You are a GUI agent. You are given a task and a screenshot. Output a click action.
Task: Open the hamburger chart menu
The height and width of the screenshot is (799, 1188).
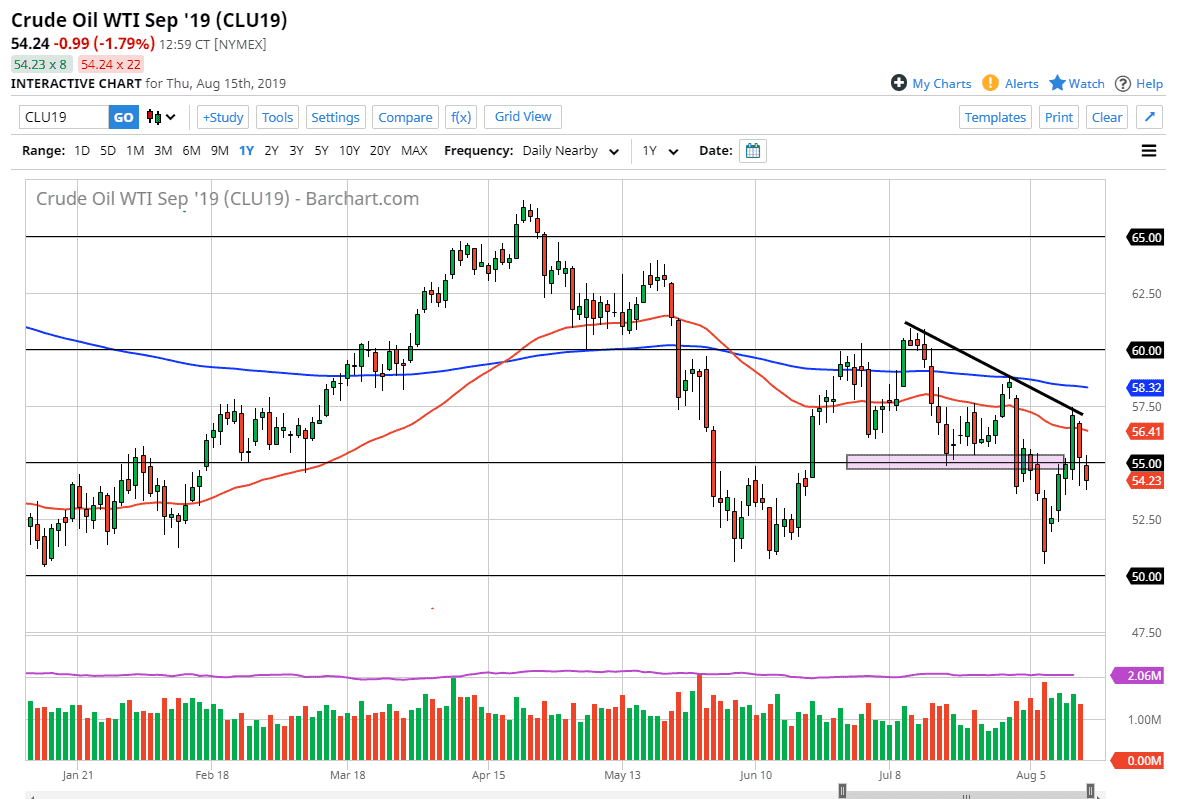click(x=1149, y=151)
